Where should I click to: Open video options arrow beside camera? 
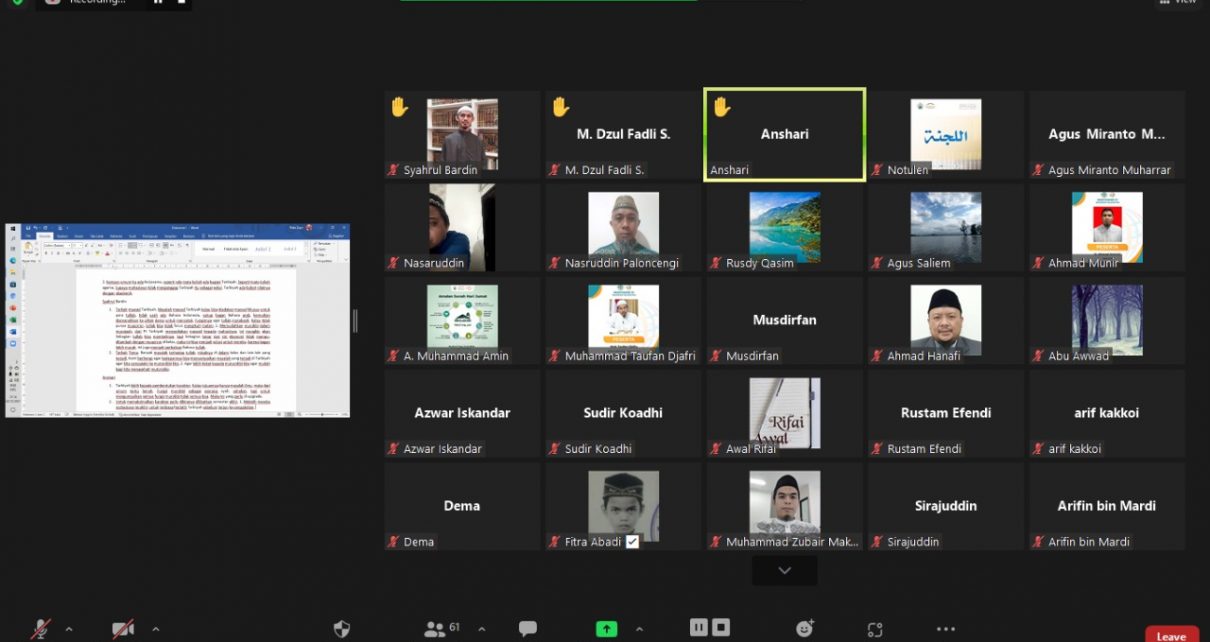[x=155, y=629]
